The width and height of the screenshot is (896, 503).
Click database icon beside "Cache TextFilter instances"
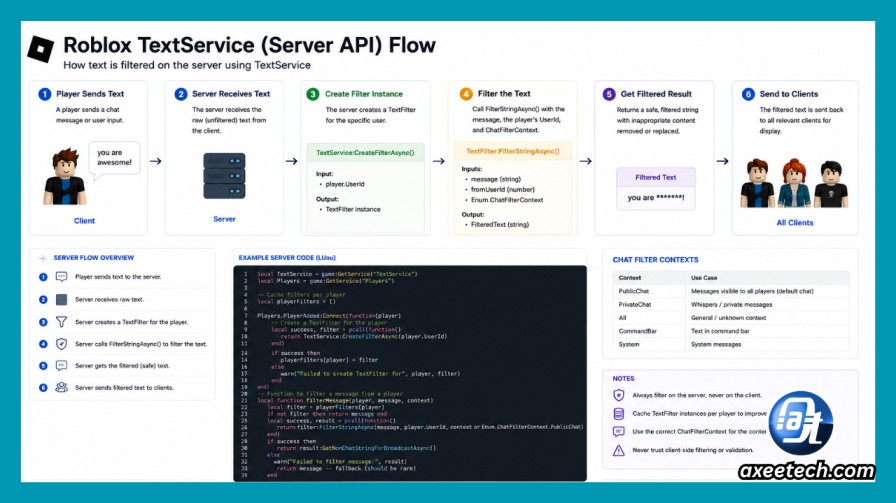[618, 413]
